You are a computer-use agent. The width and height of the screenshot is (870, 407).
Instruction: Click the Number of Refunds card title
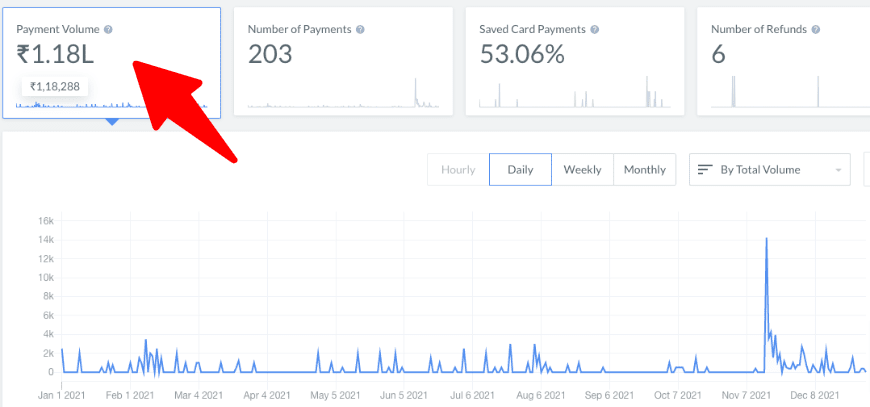759,29
